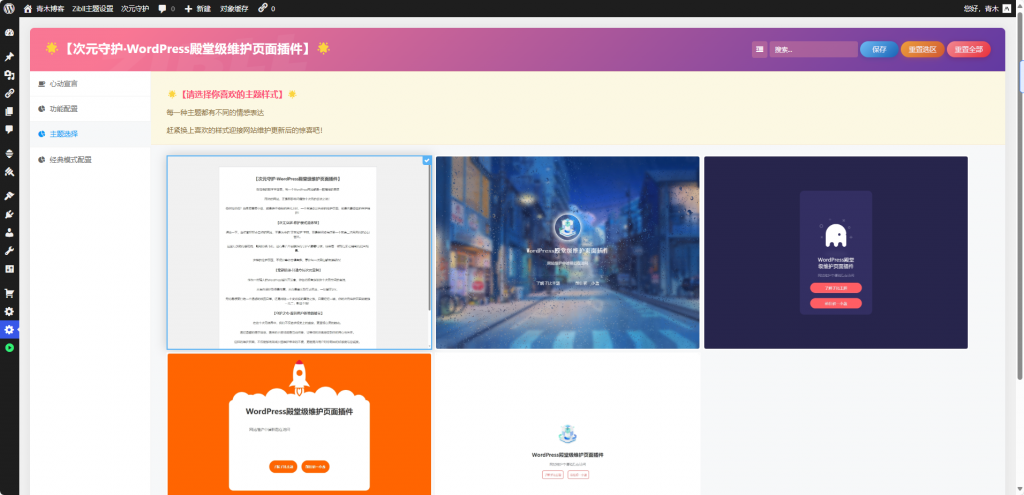This screenshot has height=495, width=1024.
Task: Pick the orange rocket theme style
Action: point(299,423)
